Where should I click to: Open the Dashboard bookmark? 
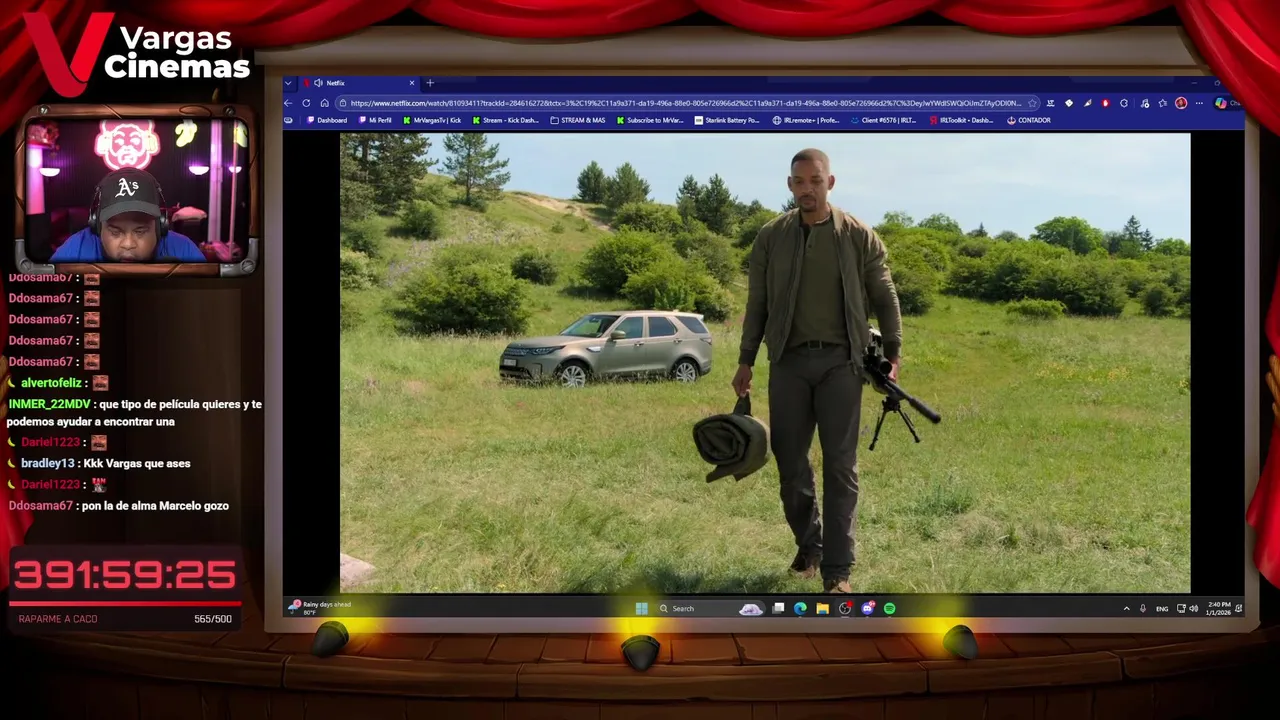327,120
